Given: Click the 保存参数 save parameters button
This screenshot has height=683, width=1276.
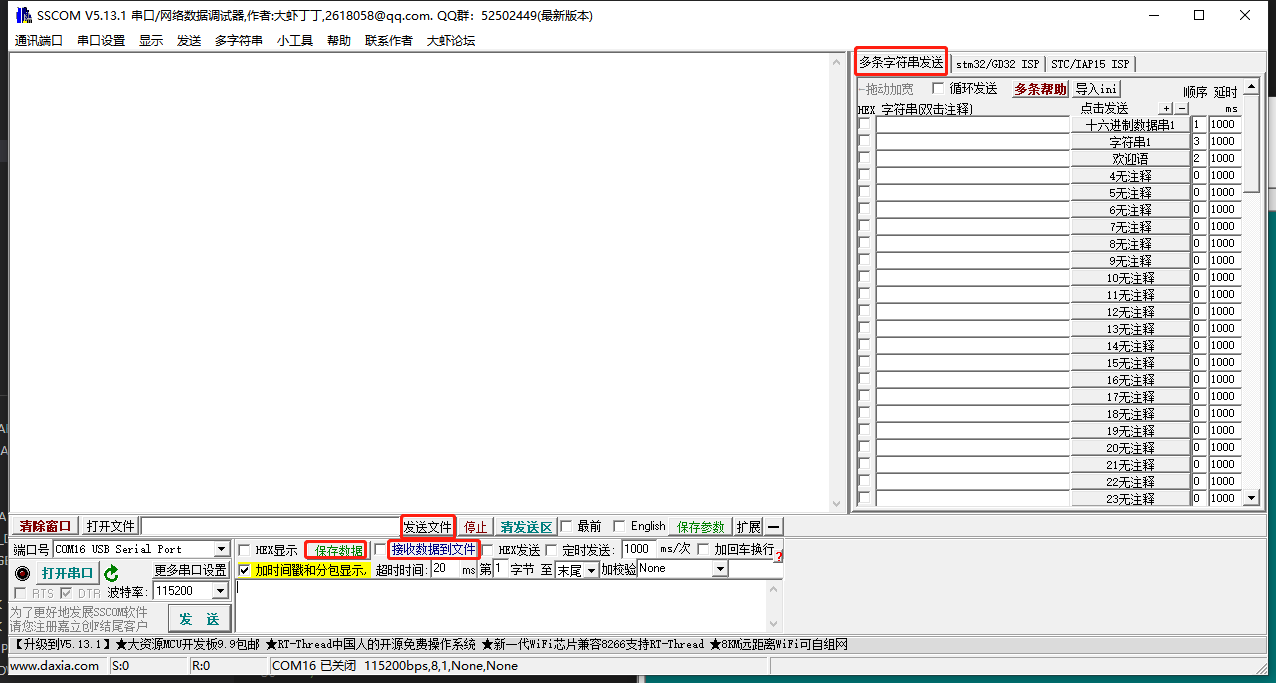Looking at the screenshot, I should click(x=701, y=527).
